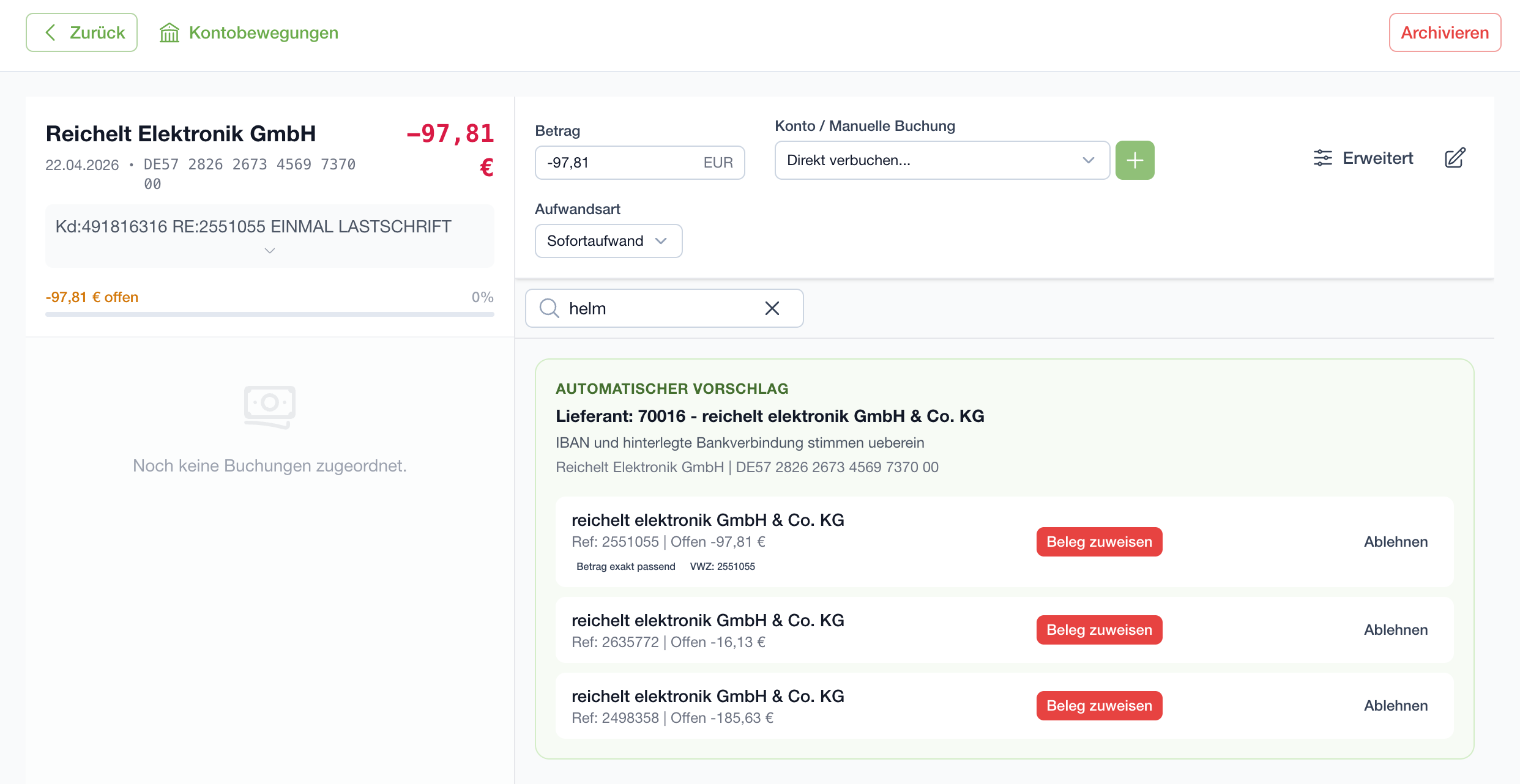Click the Noch keine Buchungen zugeordnet text
Viewport: 1520px width, 784px height.
coord(270,466)
